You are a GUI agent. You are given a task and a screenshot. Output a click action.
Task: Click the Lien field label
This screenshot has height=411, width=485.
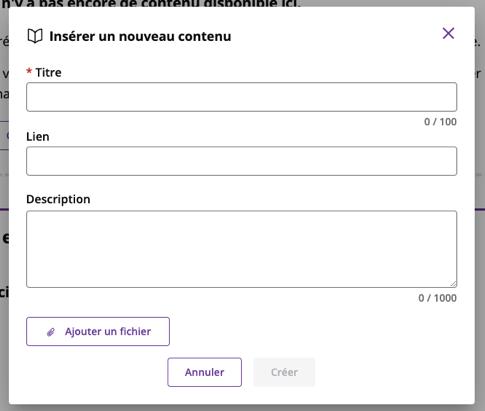point(38,137)
